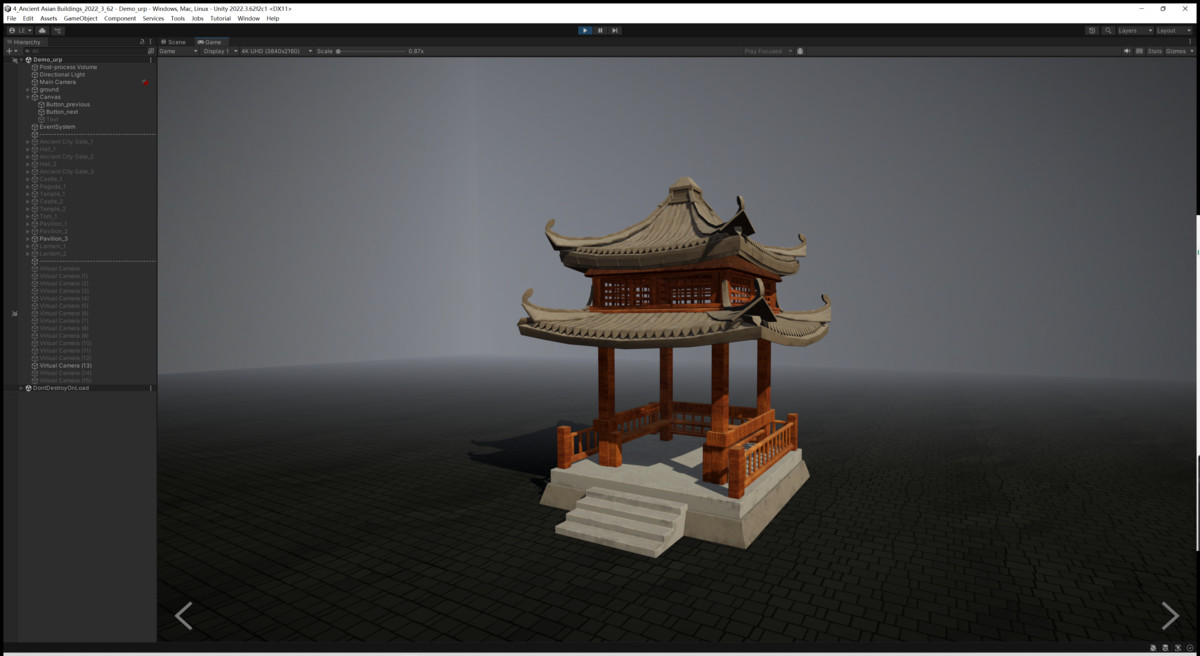Click the Pause button
This screenshot has width=1200, height=656.
[x=600, y=30]
